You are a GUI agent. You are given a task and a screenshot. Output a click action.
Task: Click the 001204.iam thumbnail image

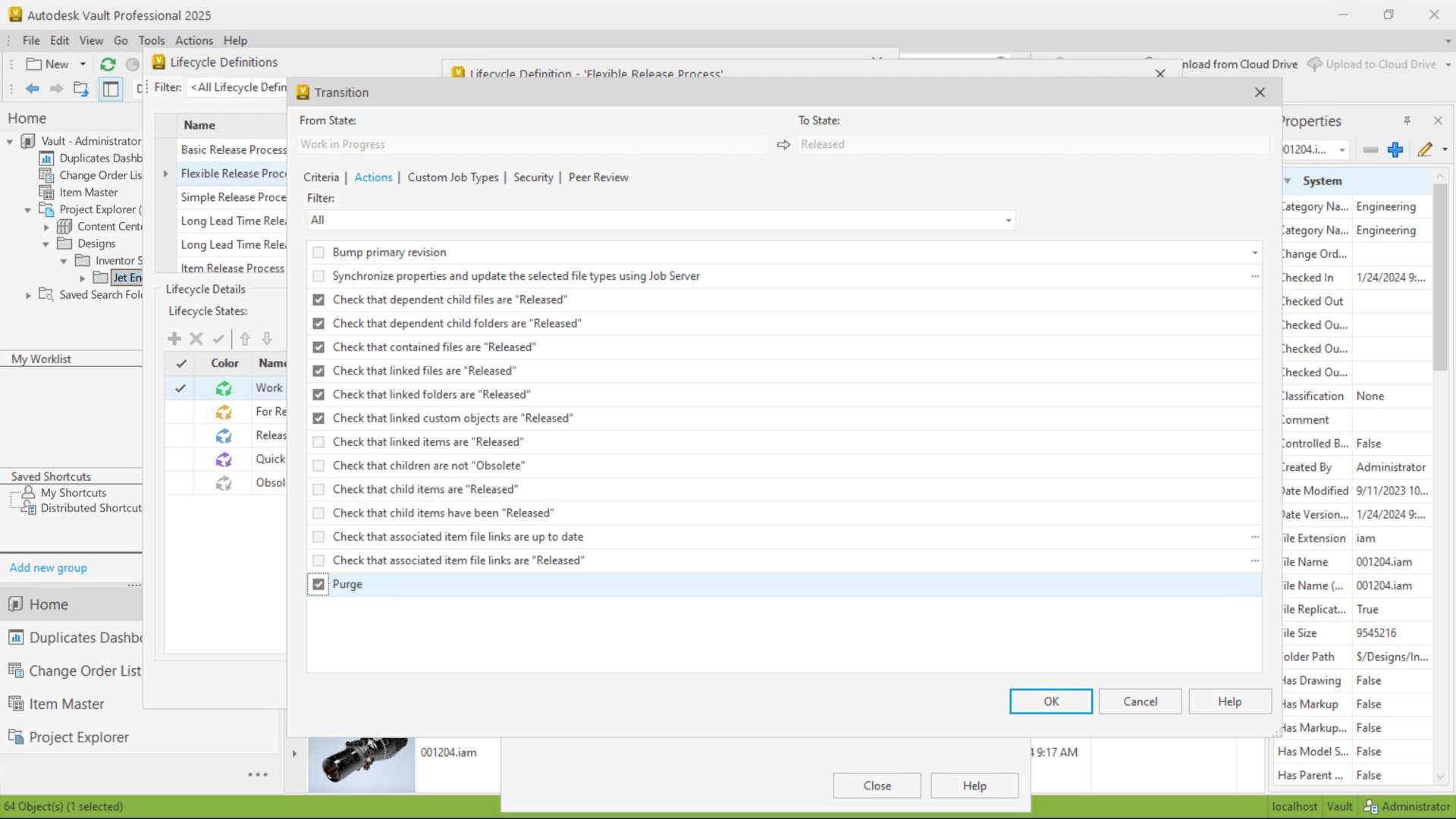click(x=362, y=764)
